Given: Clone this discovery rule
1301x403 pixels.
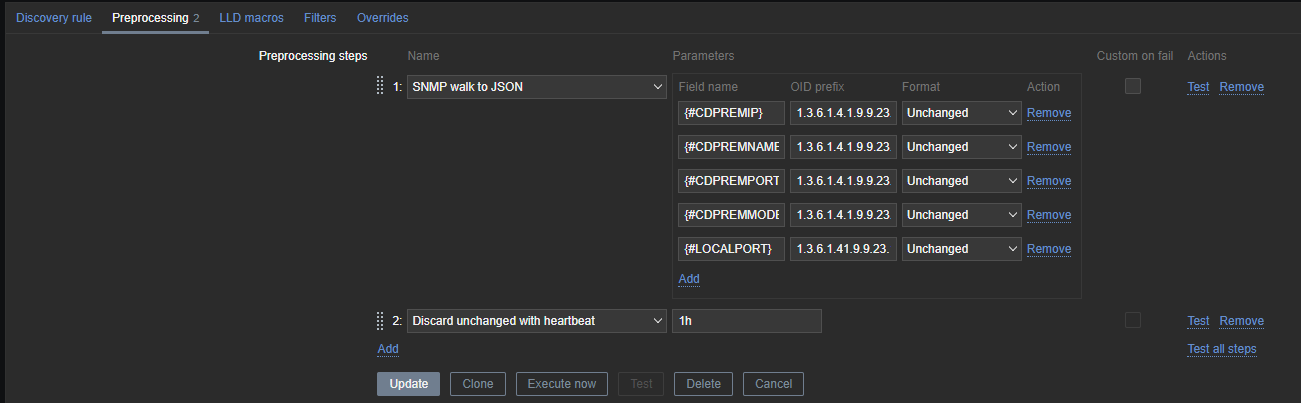Looking at the screenshot, I should point(477,384).
